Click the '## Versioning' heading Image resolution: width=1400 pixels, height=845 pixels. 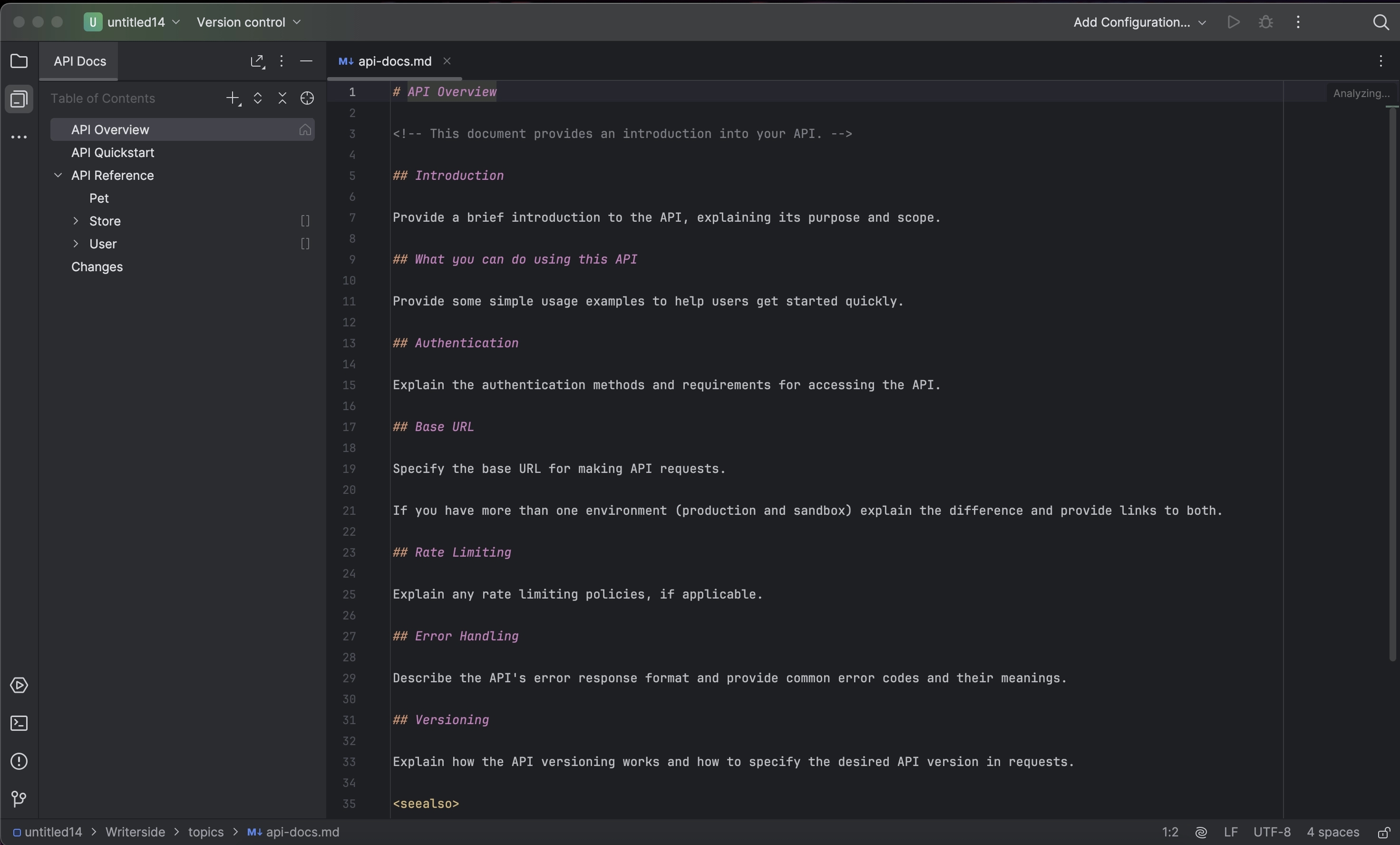[x=440, y=720]
